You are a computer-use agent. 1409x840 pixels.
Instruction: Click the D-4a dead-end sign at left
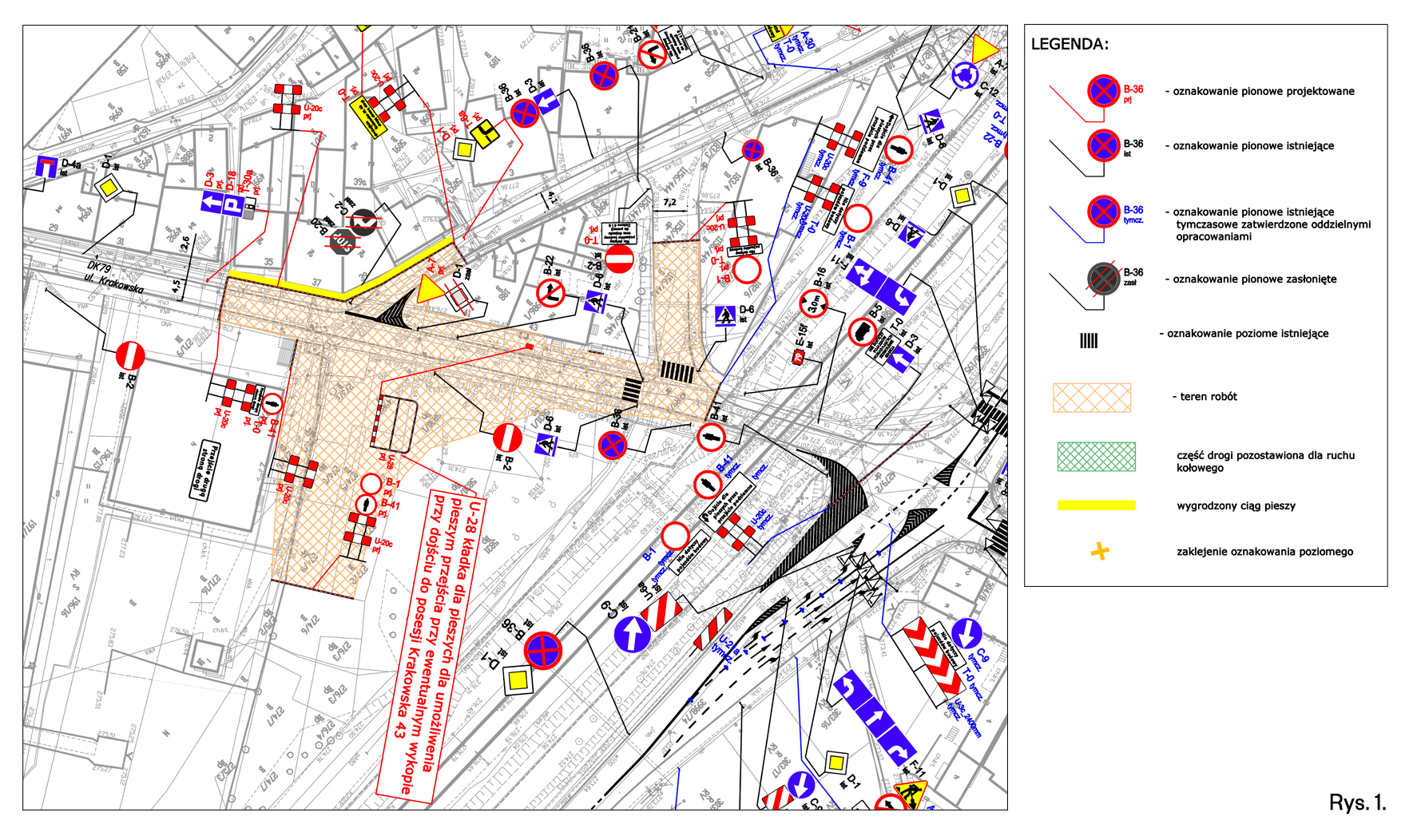click(46, 167)
